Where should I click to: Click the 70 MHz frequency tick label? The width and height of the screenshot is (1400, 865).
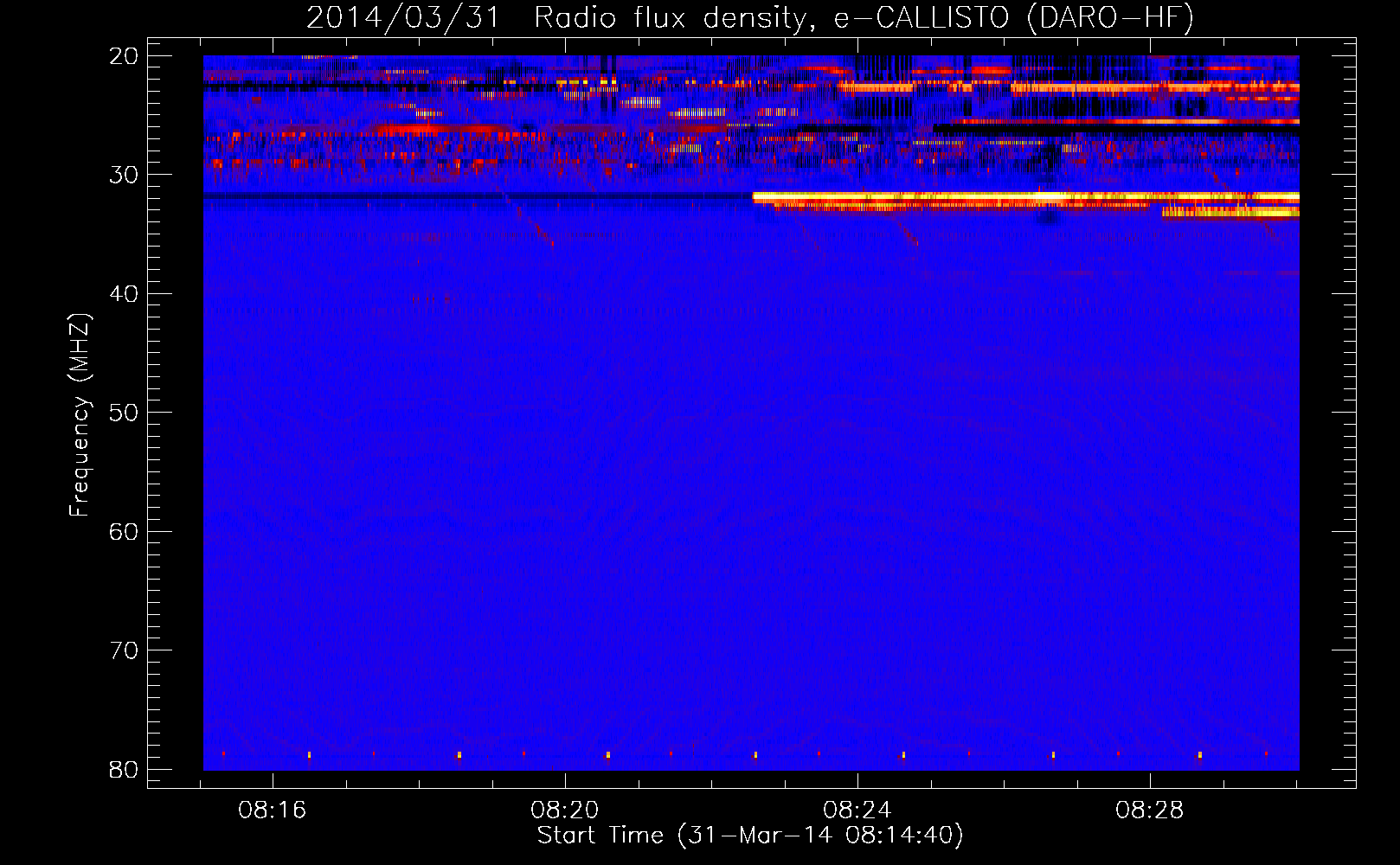tap(124, 650)
